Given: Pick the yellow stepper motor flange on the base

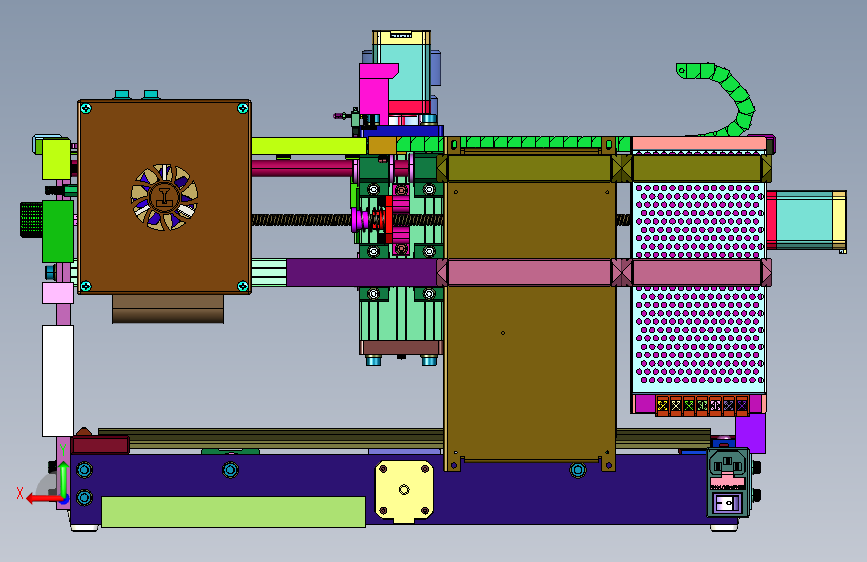Looking at the screenshot, I should [x=404, y=491].
